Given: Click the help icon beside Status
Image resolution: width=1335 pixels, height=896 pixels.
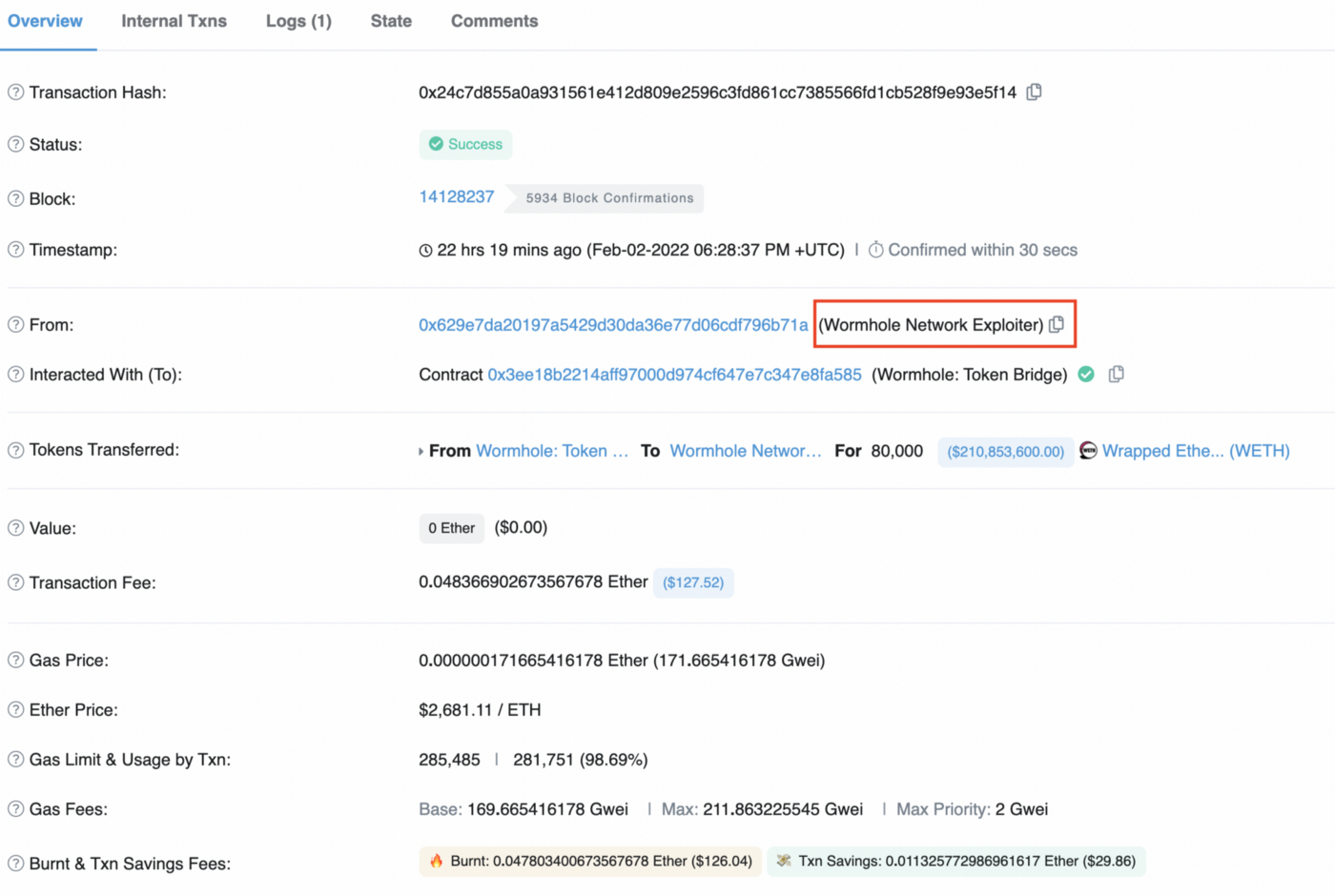Looking at the screenshot, I should click(x=15, y=145).
